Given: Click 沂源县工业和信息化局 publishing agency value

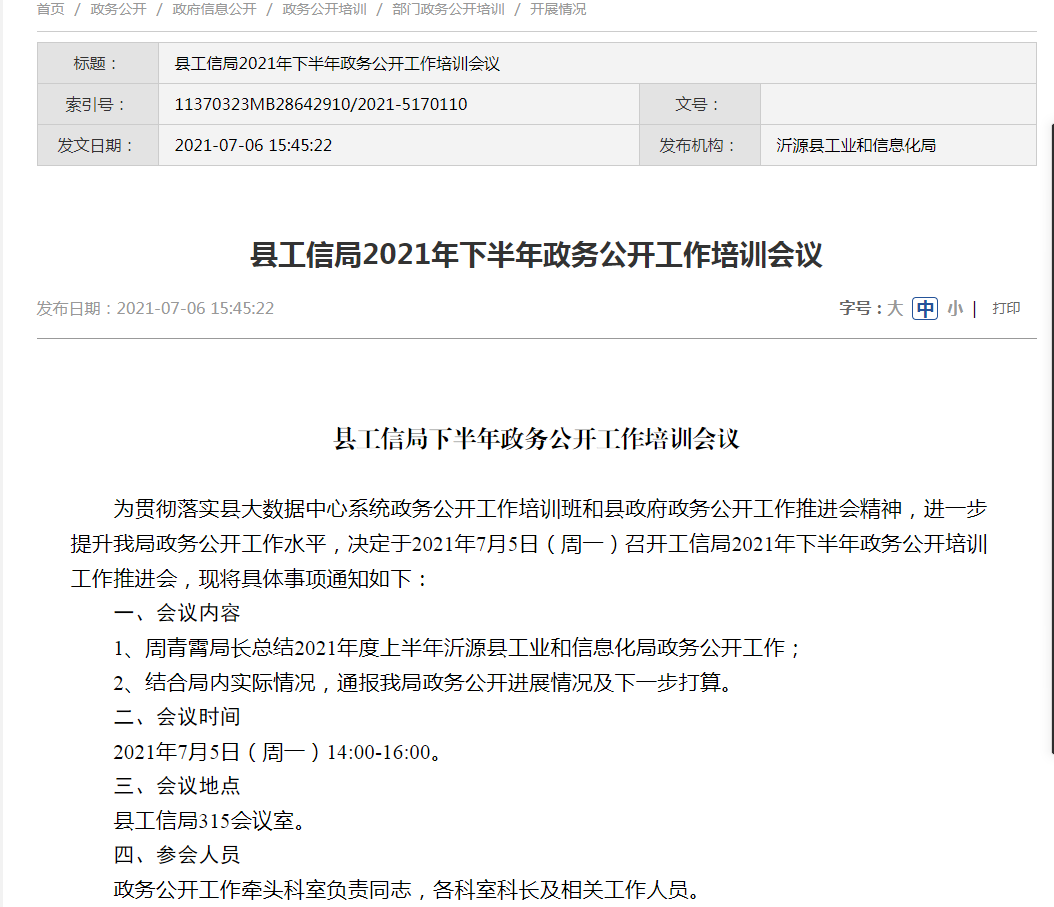Looking at the screenshot, I should coord(856,146).
